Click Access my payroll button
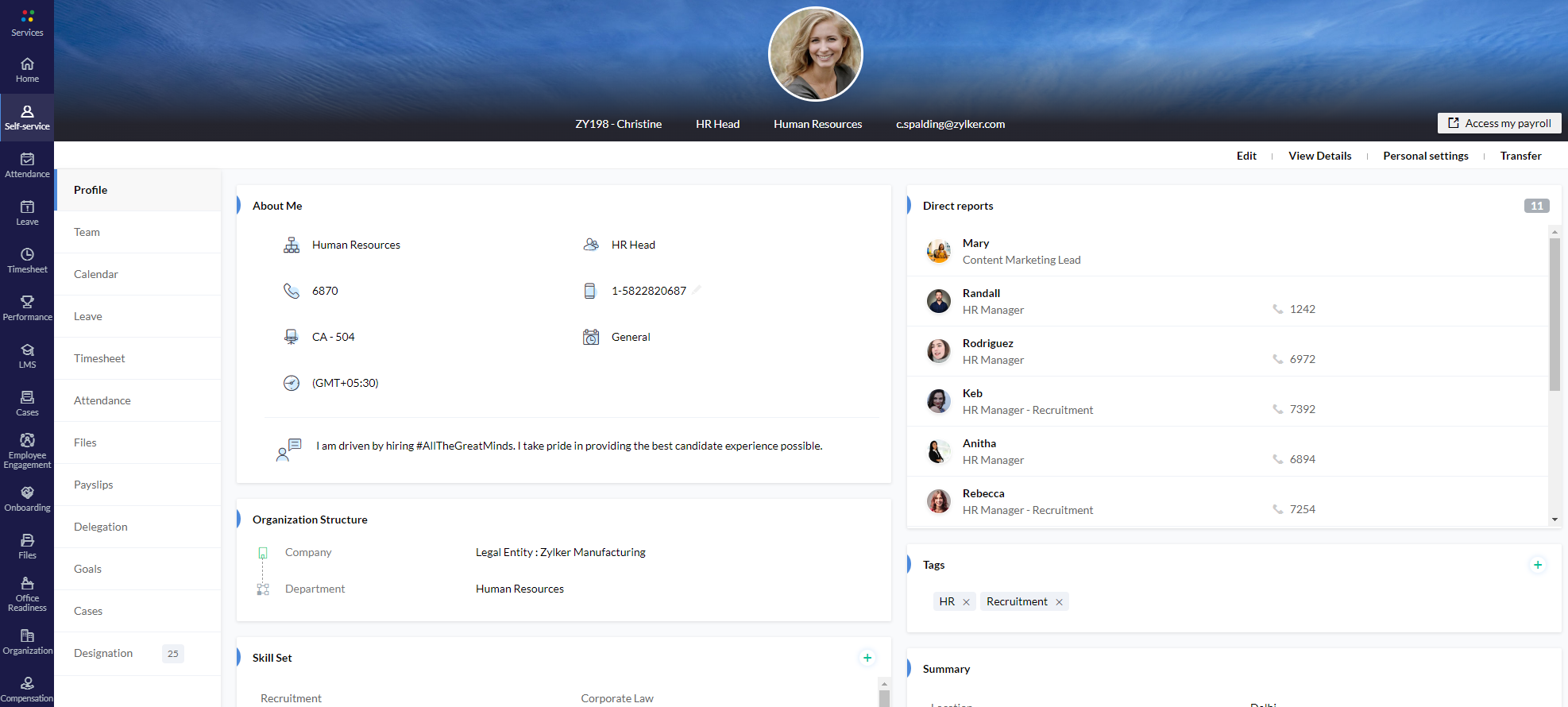Viewport: 1568px width, 707px height. (x=1499, y=123)
